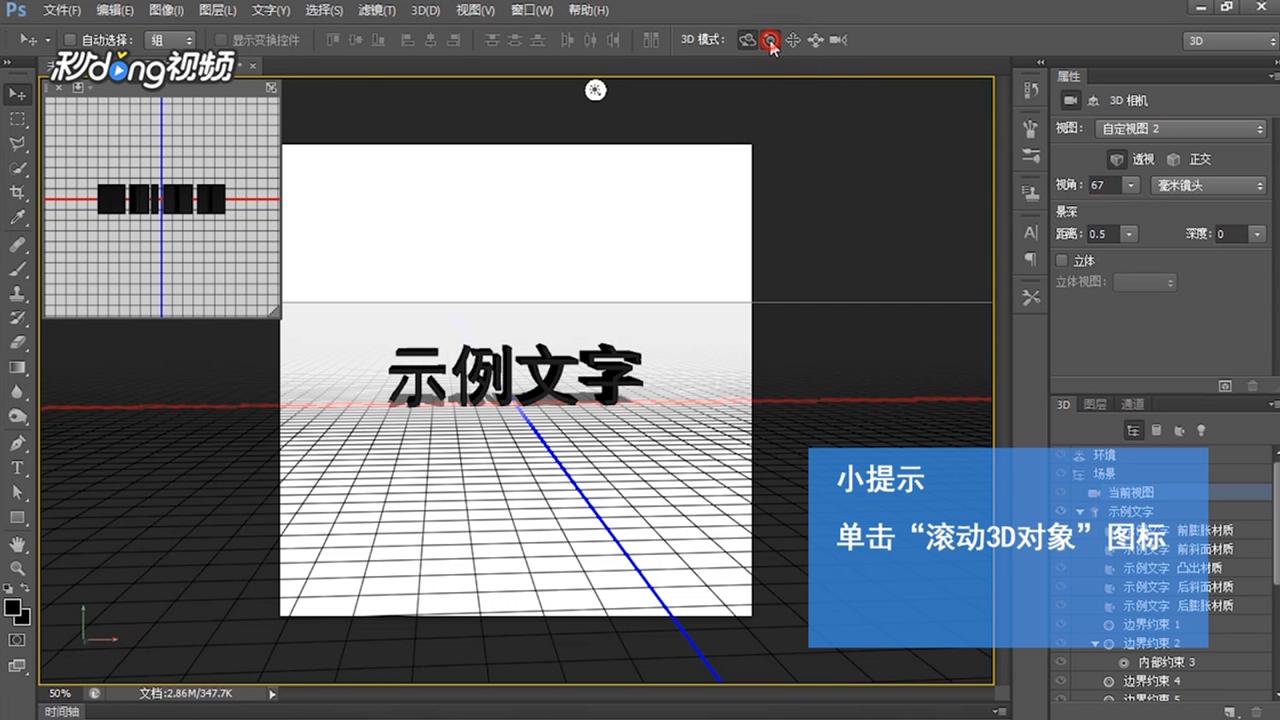Select the Healing Brush tool
This screenshot has width=1280, height=720.
(17, 245)
